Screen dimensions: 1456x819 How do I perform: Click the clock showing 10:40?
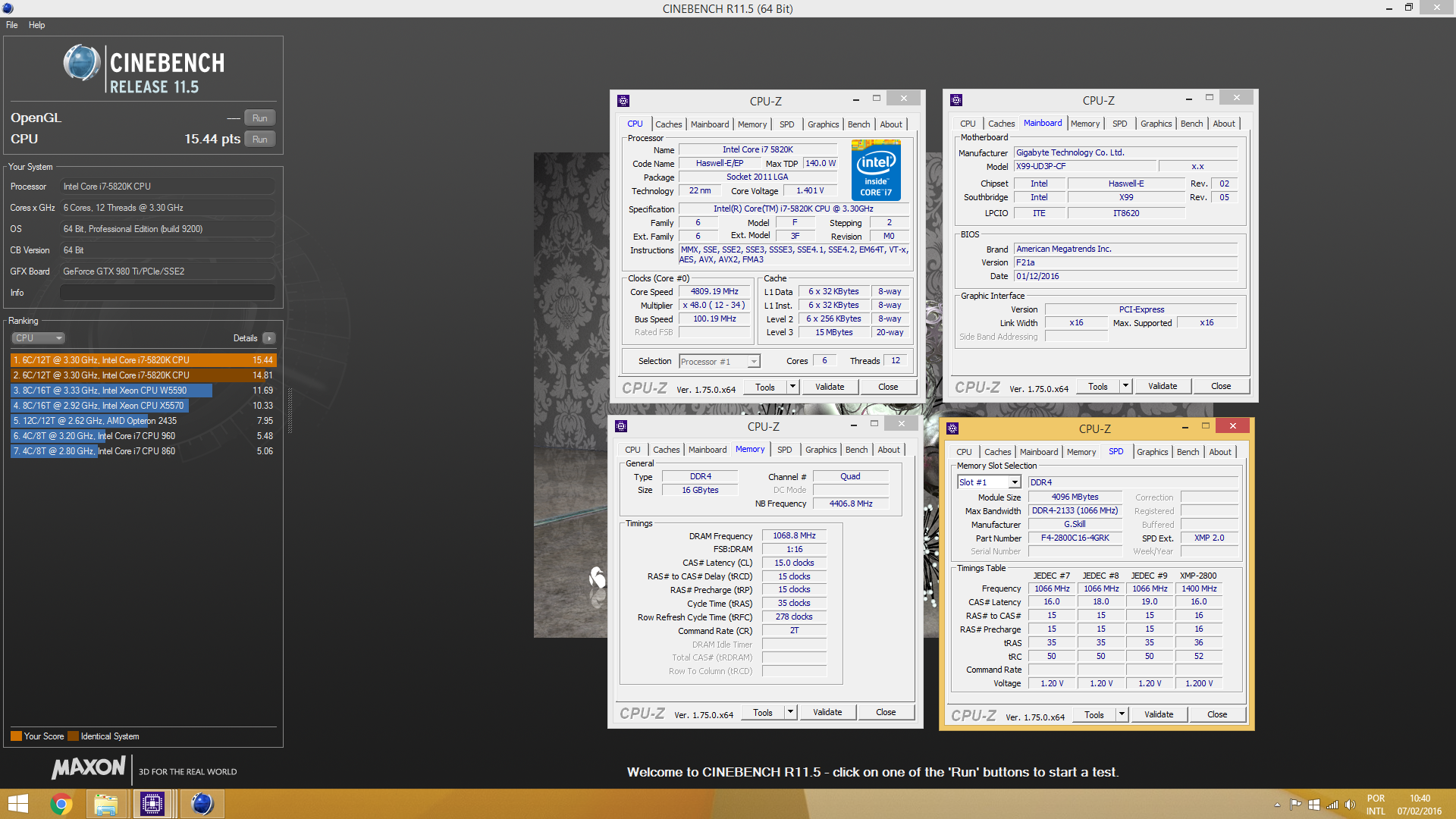click(x=1420, y=799)
